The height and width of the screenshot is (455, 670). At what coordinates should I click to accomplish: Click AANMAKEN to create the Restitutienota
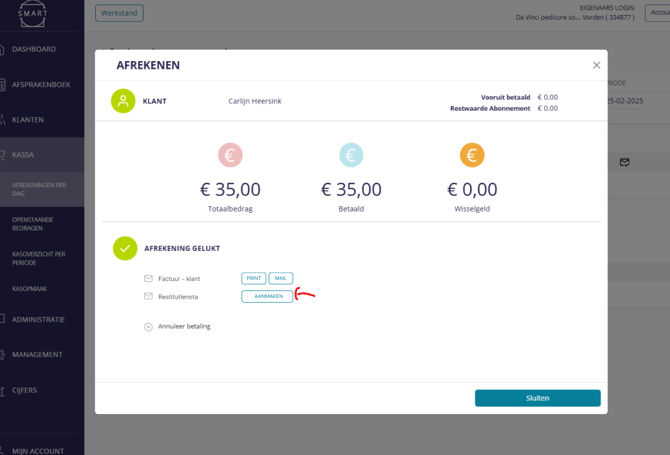click(x=267, y=296)
